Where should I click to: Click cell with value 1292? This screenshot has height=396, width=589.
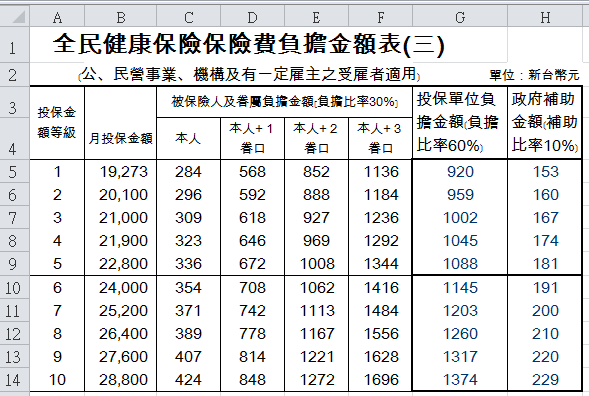coord(381,240)
